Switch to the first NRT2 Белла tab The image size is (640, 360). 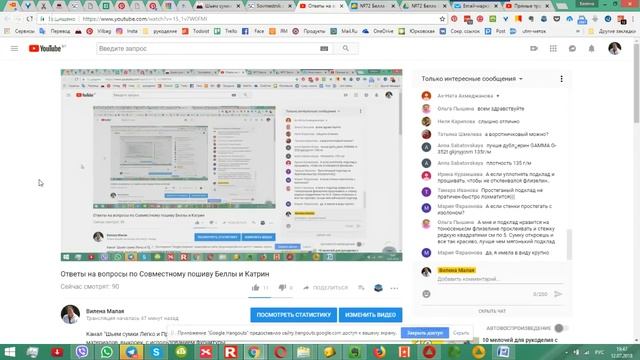(x=373, y=6)
